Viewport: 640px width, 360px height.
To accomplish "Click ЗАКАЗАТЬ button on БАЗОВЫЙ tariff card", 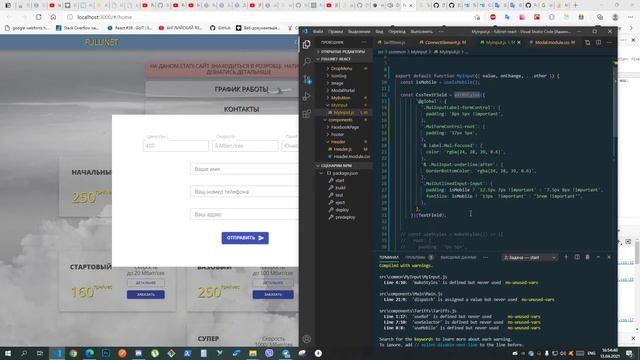I will [273, 295].
